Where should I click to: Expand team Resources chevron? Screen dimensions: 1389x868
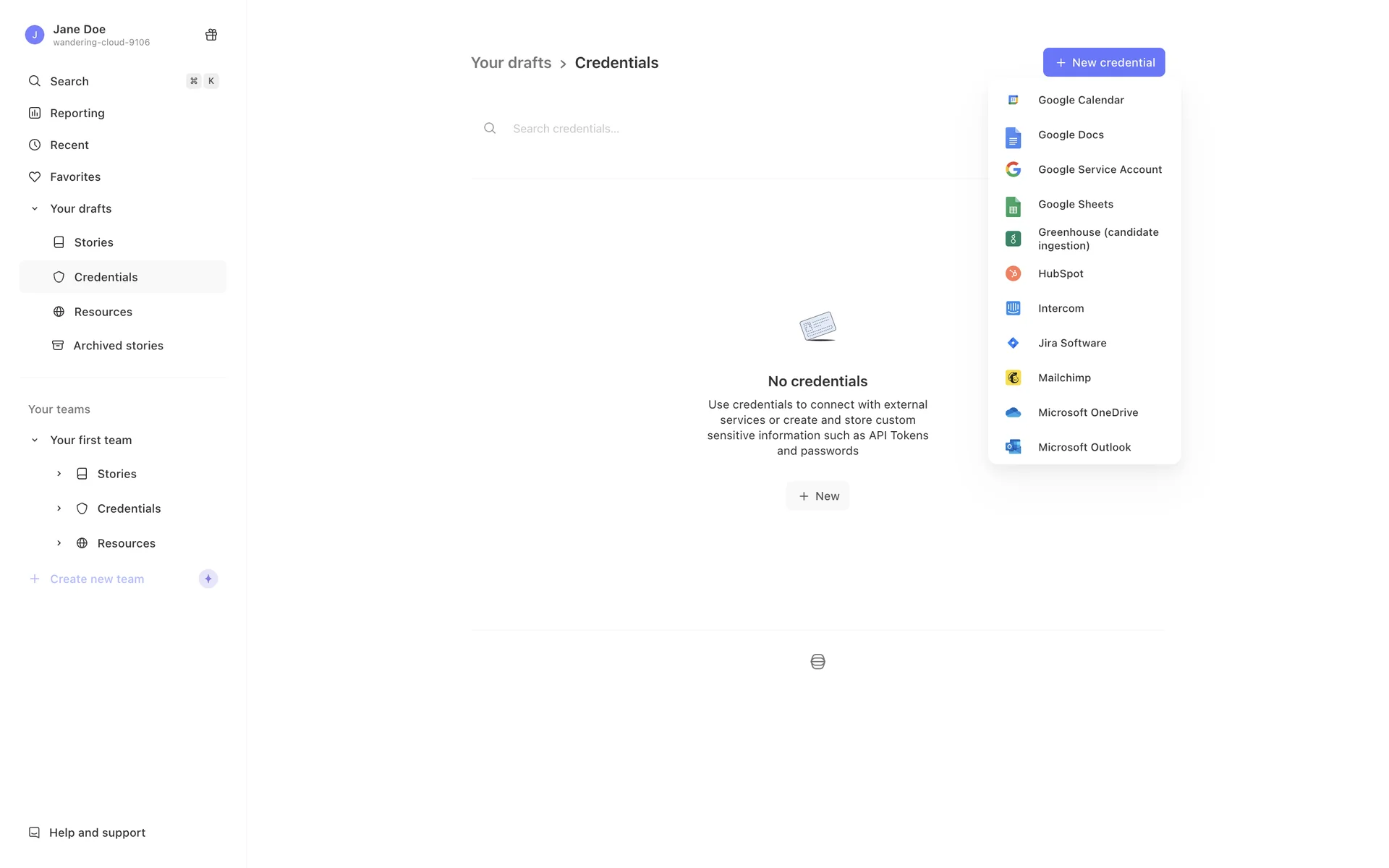pyautogui.click(x=59, y=543)
